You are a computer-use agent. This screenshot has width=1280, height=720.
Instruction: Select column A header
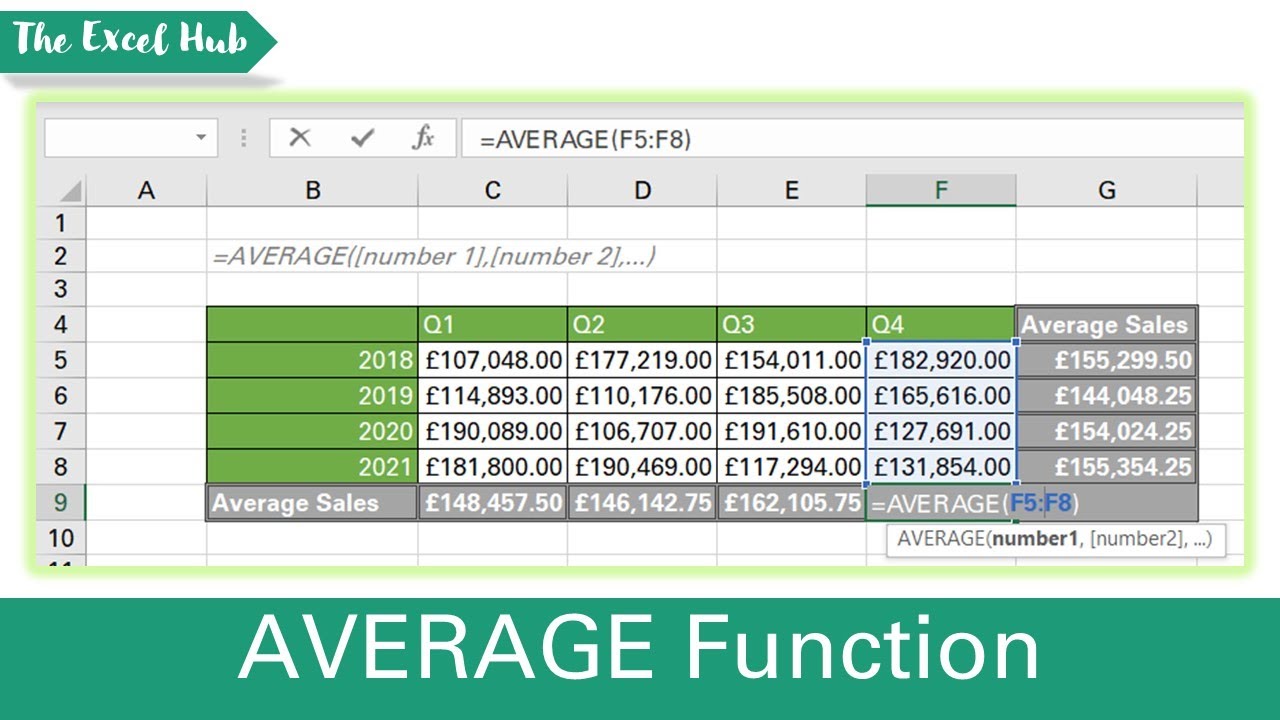tap(147, 190)
